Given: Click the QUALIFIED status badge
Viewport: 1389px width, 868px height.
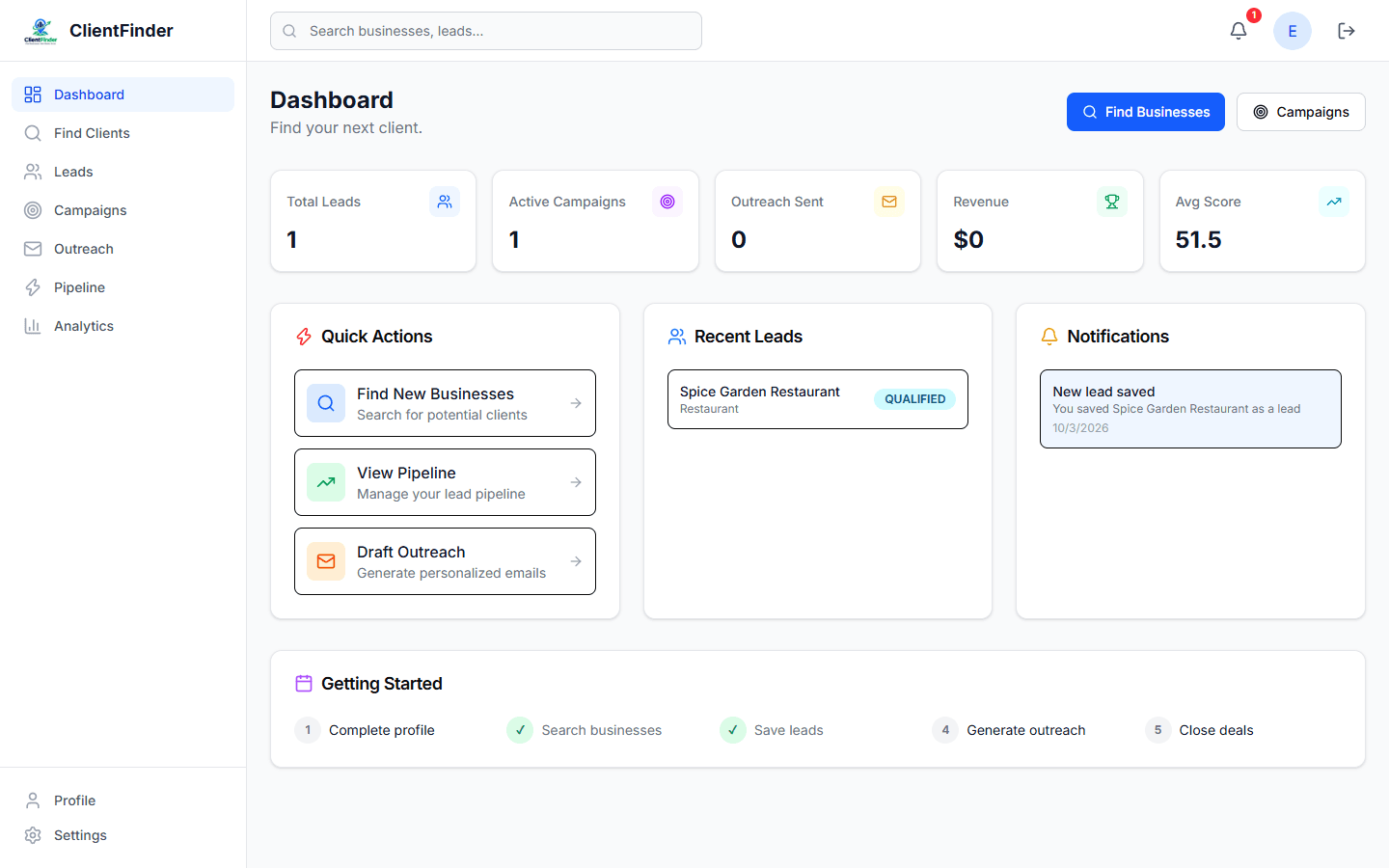Looking at the screenshot, I should [x=915, y=399].
